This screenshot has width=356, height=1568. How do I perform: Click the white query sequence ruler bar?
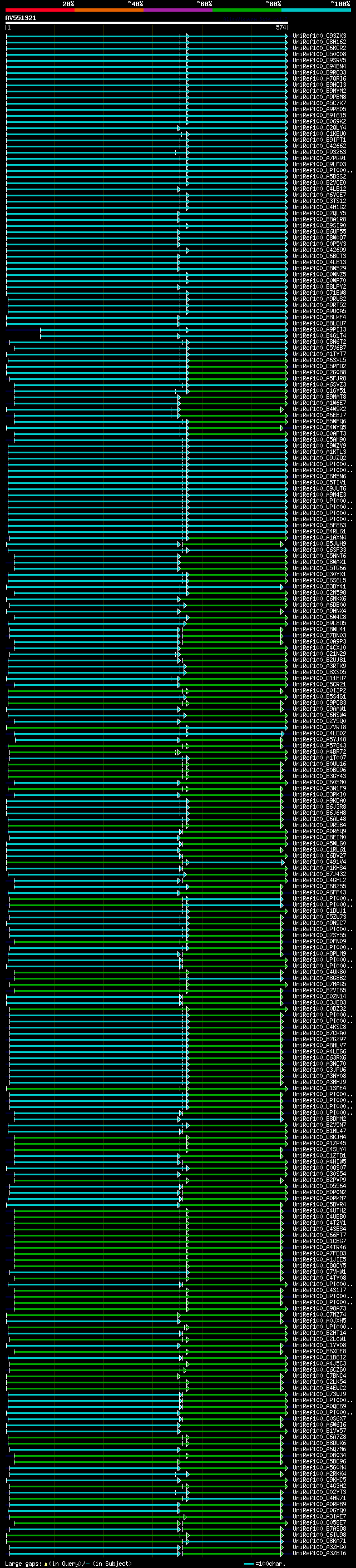[147, 23]
